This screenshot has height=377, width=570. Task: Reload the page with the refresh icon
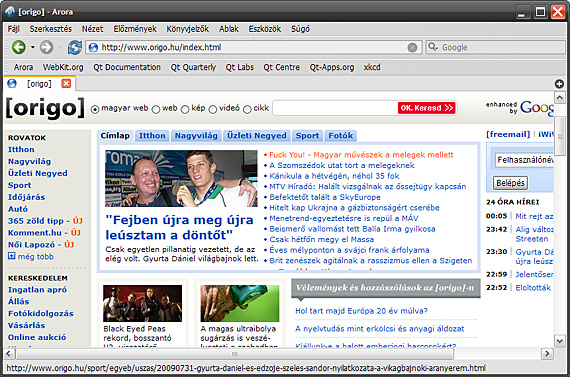click(x=75, y=47)
